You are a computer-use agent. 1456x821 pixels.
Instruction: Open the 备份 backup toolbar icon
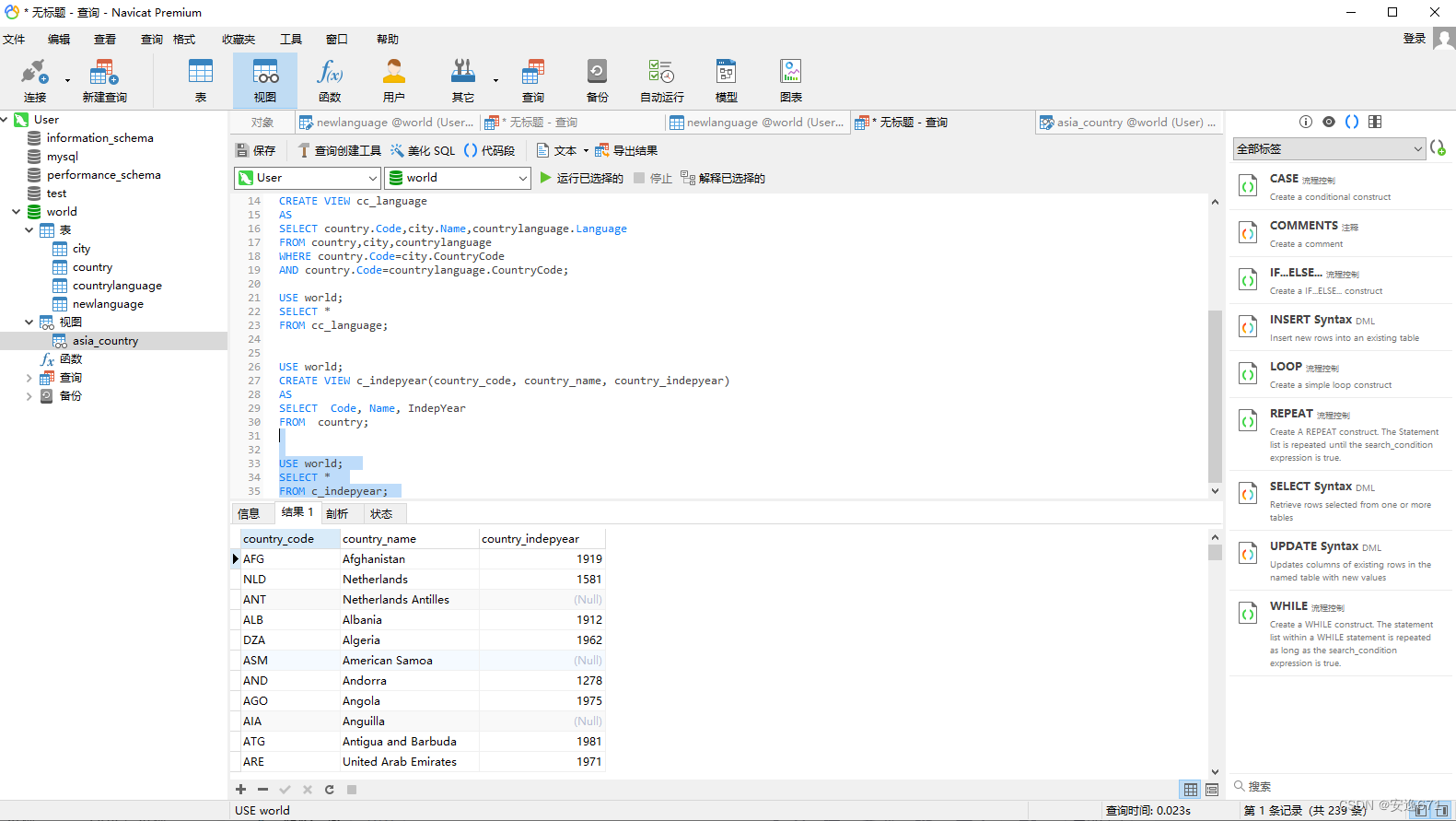[598, 81]
